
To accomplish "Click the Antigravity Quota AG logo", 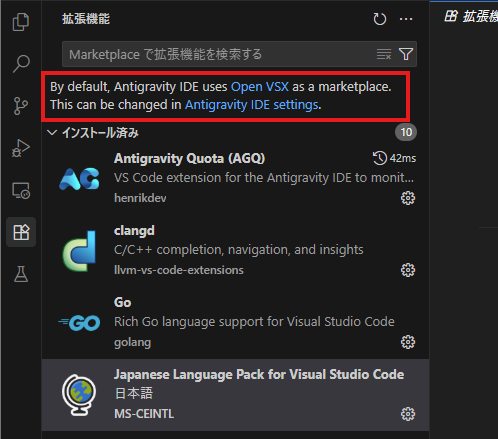I will pyautogui.click(x=79, y=179).
